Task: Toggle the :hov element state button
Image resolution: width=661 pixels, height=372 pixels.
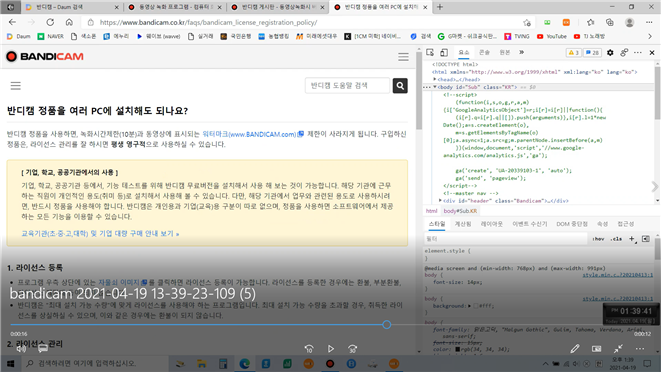Action: click(x=598, y=239)
